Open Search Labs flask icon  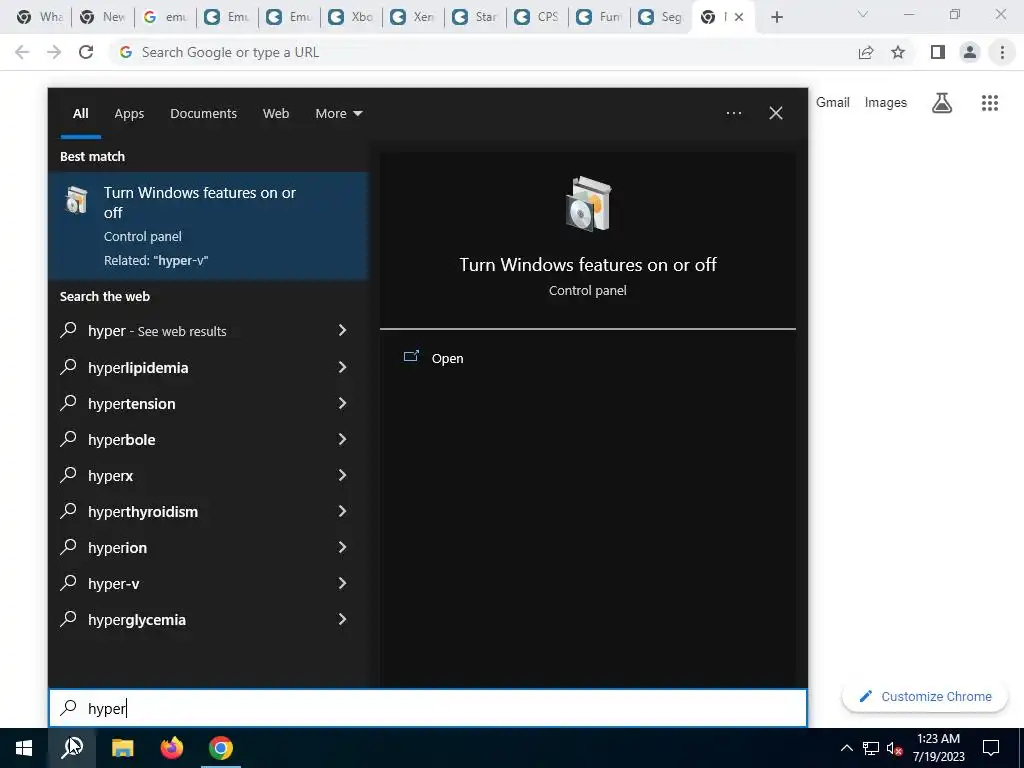point(942,103)
